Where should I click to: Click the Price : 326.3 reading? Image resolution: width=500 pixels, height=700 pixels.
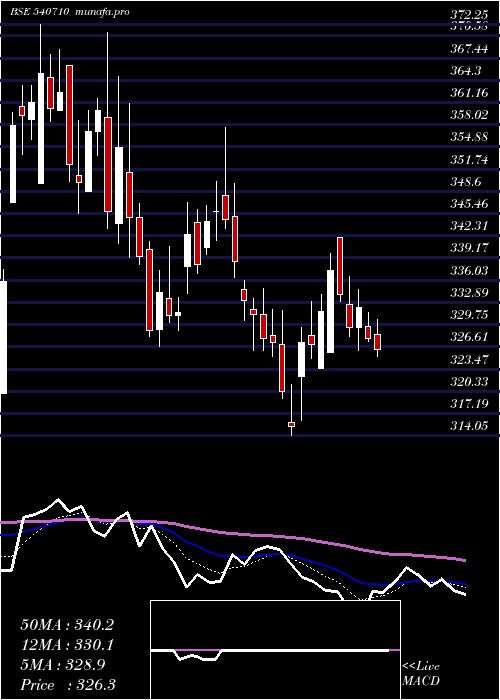pyautogui.click(x=68, y=685)
